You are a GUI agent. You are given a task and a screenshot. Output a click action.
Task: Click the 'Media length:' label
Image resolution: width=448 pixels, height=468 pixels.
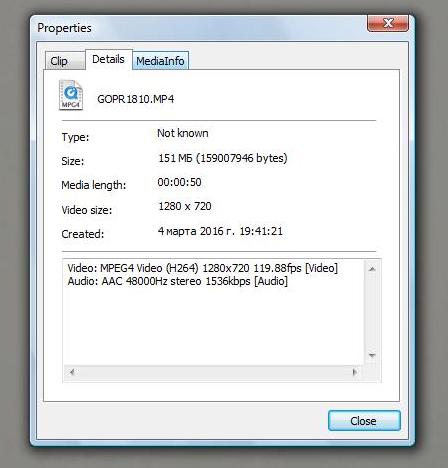94,185
